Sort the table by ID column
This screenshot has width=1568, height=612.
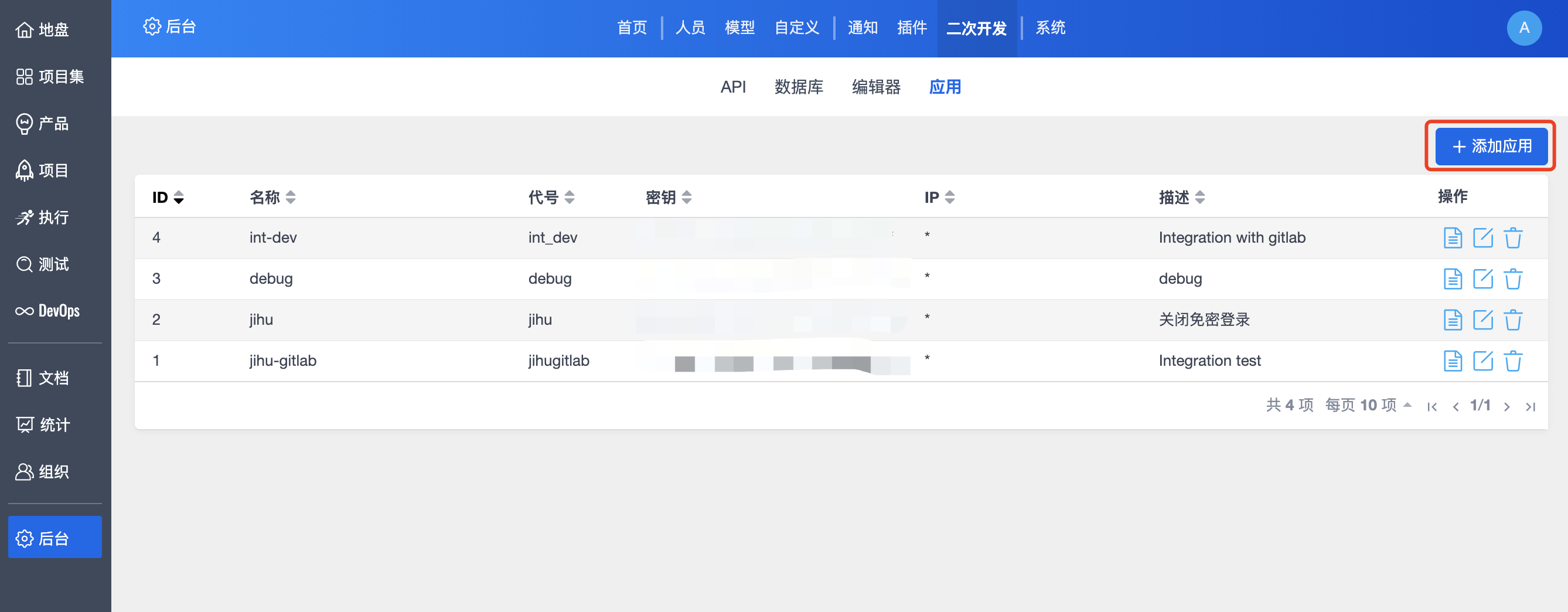click(x=168, y=198)
